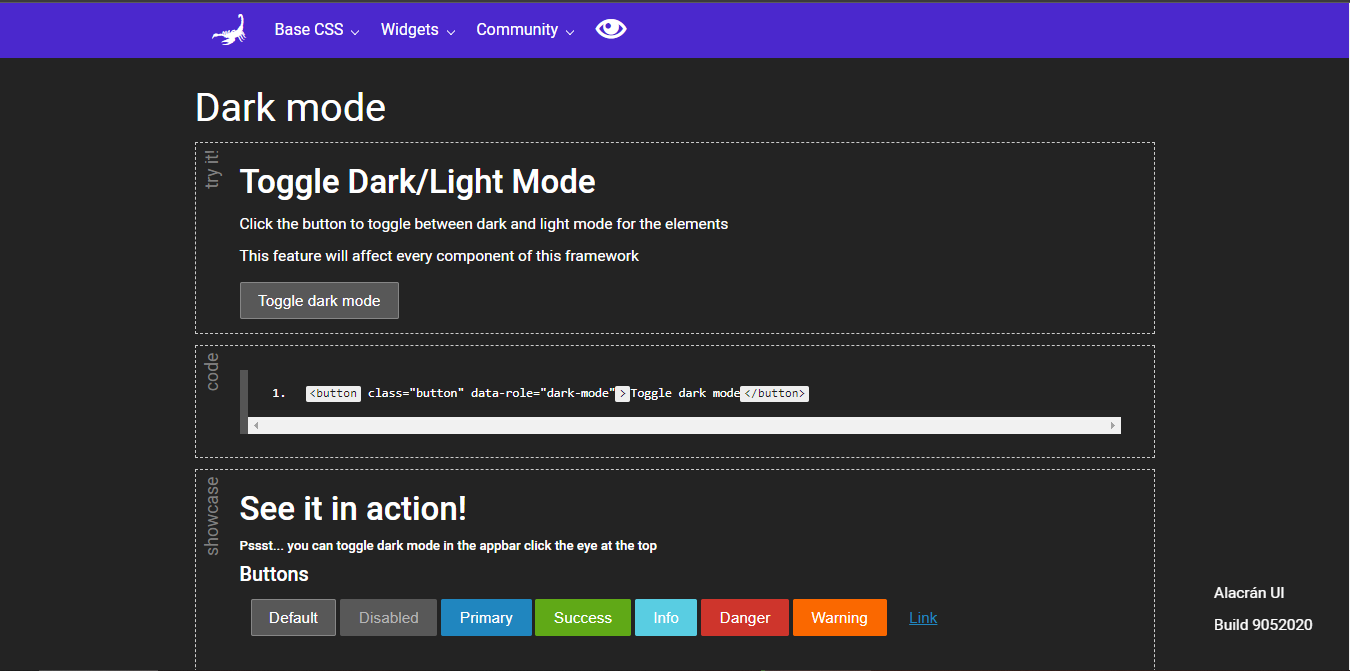The height and width of the screenshot is (671, 1350).
Task: Click the green Success button
Action: tap(583, 617)
